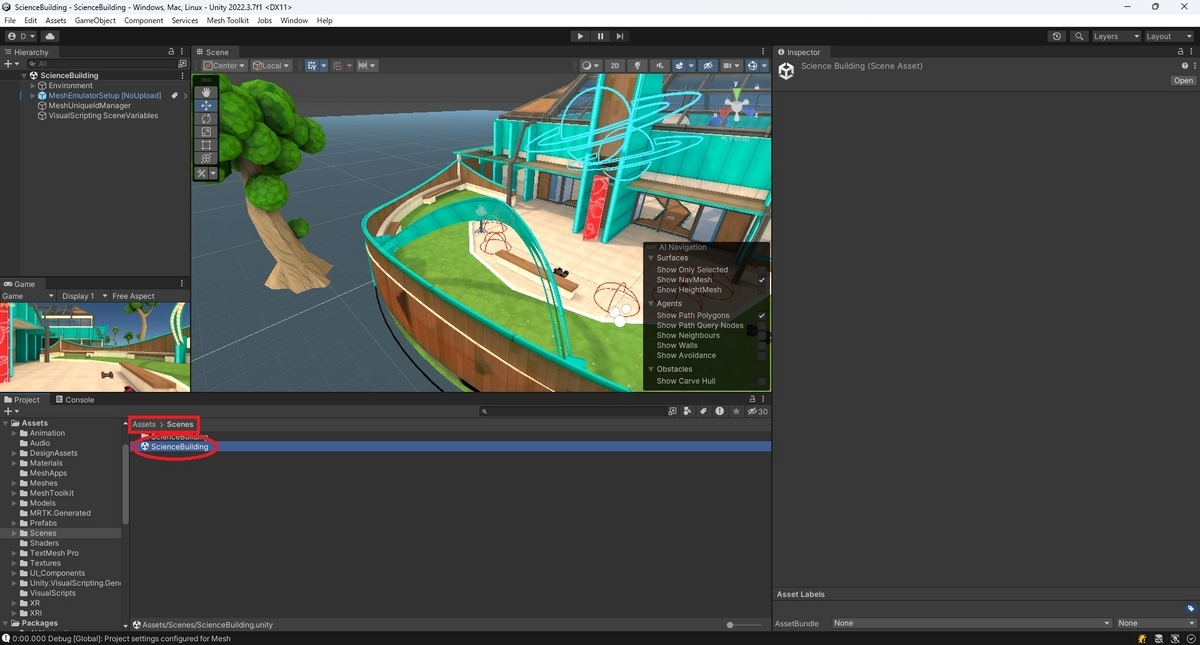This screenshot has height=645, width=1200.
Task: Disable Show Path Polygons checkbox
Action: [x=761, y=315]
